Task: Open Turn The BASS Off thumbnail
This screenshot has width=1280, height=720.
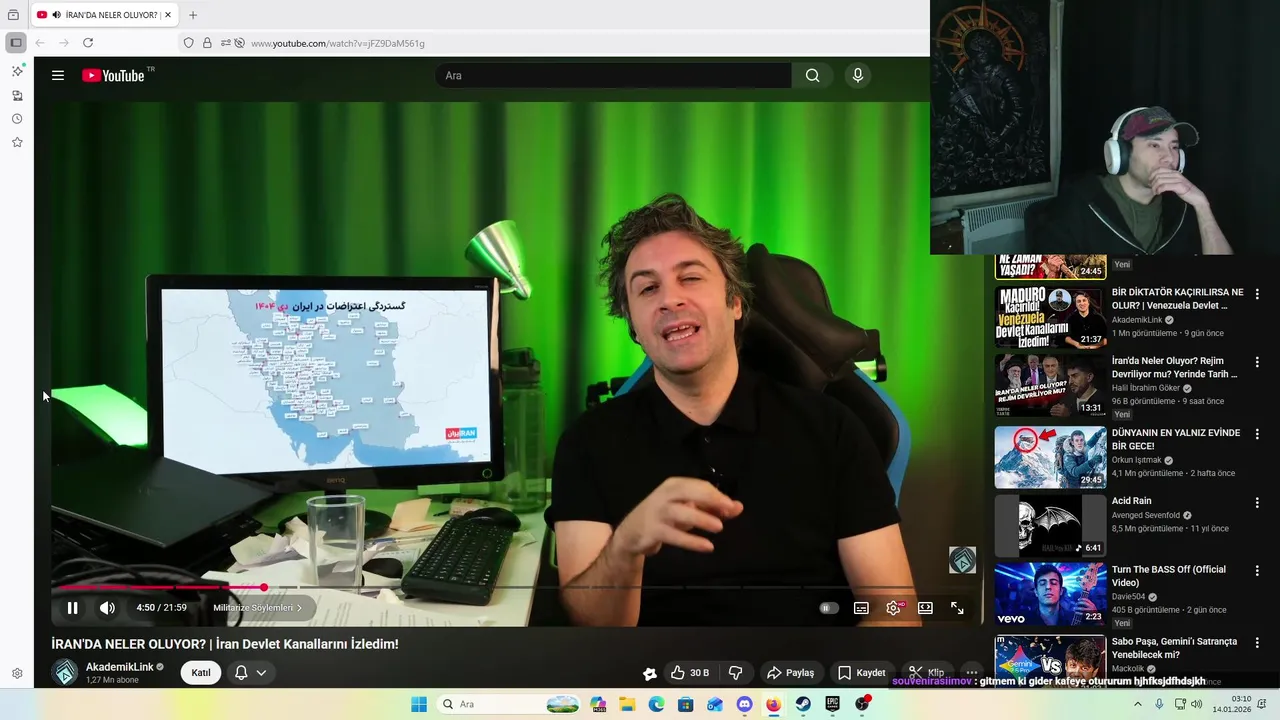Action: [x=1050, y=594]
